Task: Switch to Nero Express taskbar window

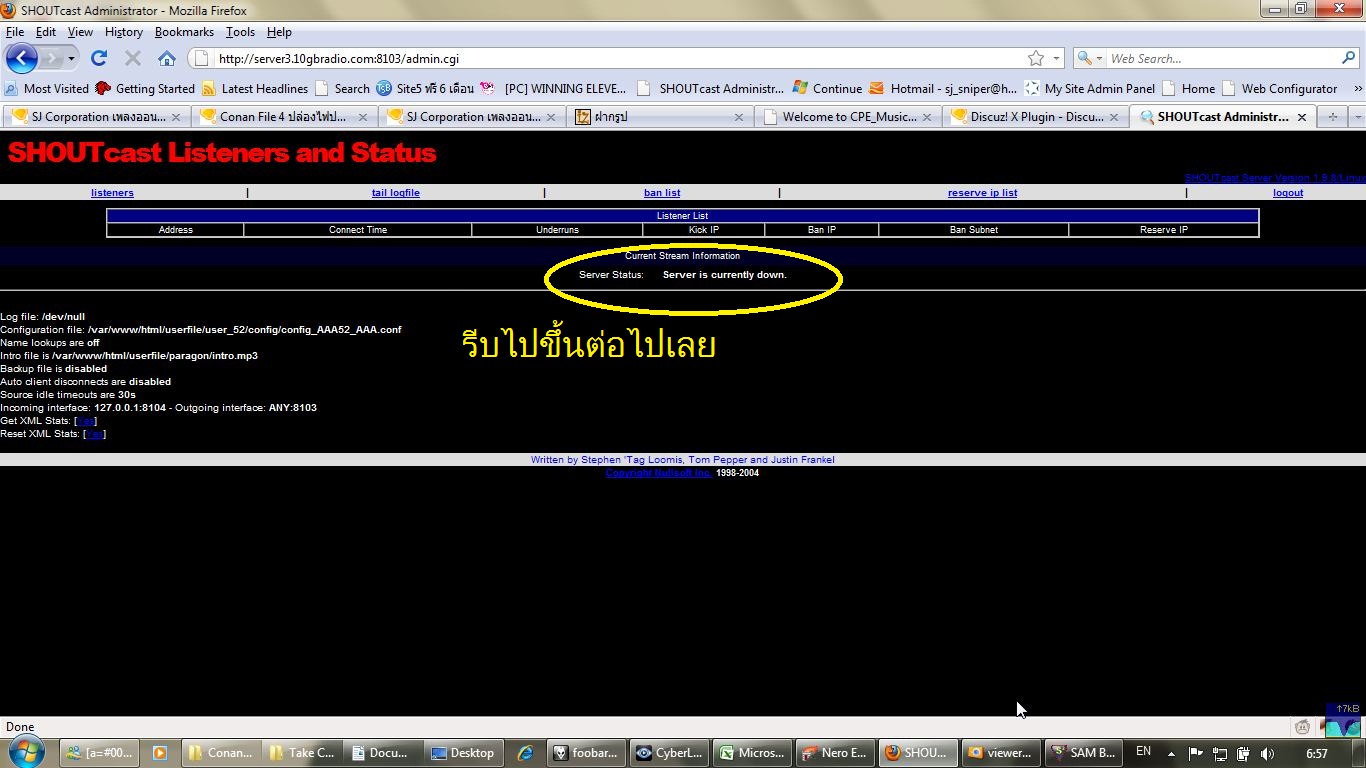Action: [836, 753]
